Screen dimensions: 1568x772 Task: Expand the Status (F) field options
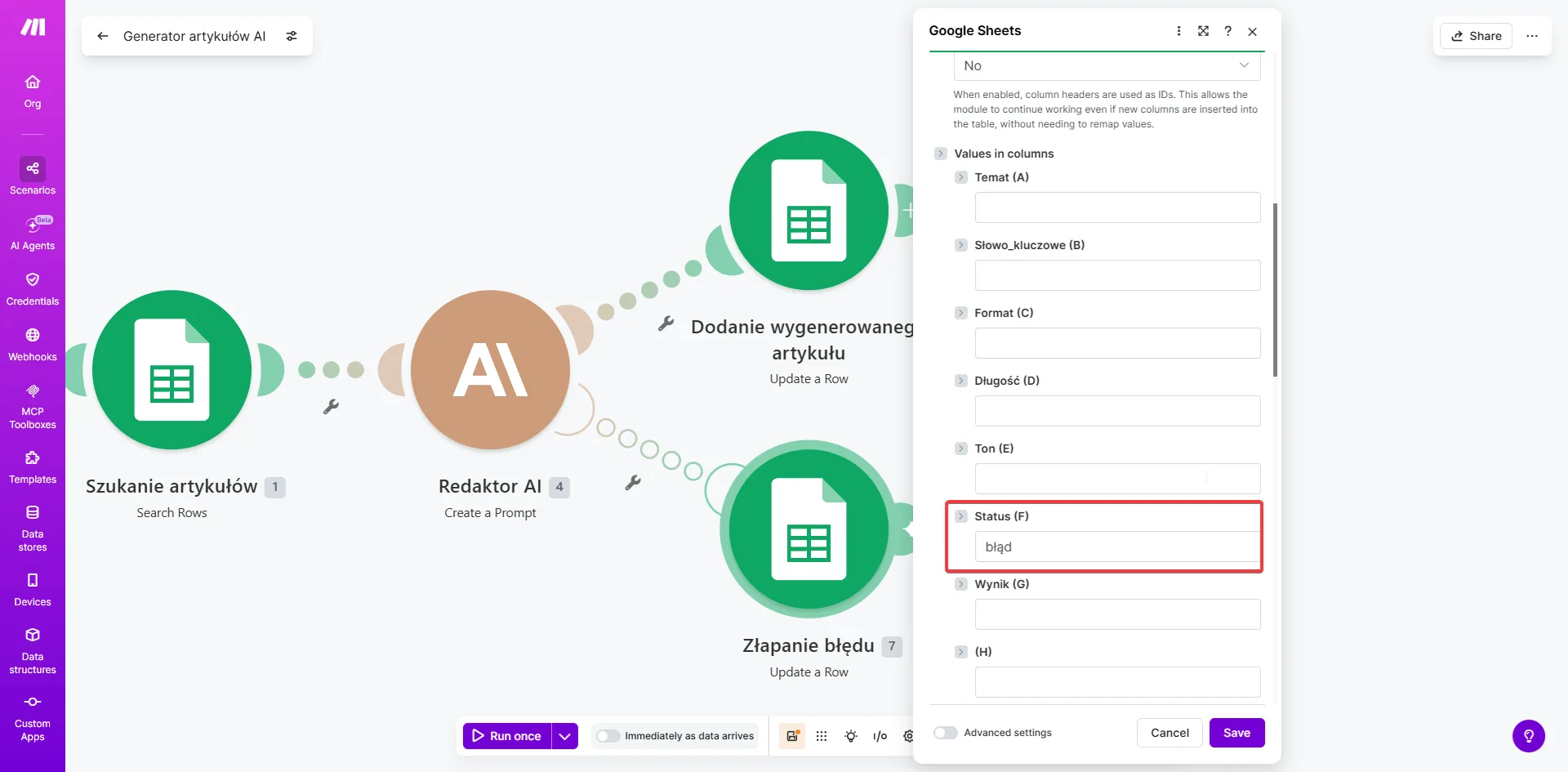click(961, 516)
